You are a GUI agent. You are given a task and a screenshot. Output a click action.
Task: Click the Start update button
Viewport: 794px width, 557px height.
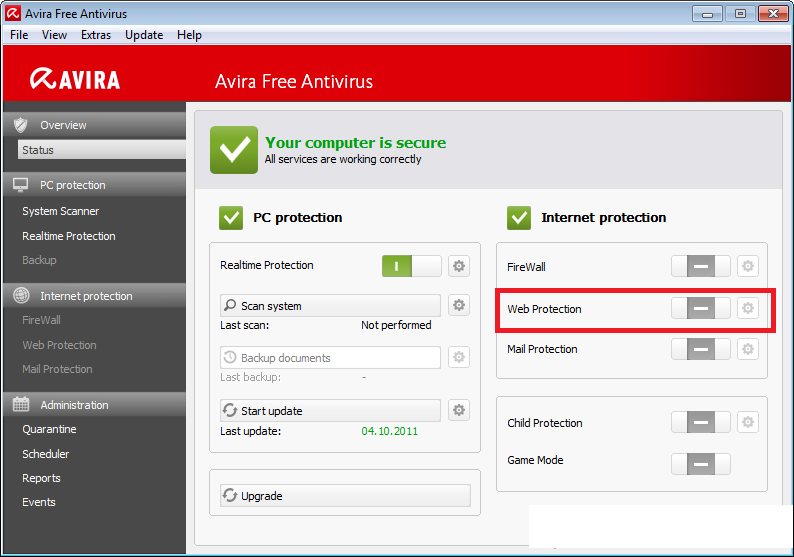[330, 410]
